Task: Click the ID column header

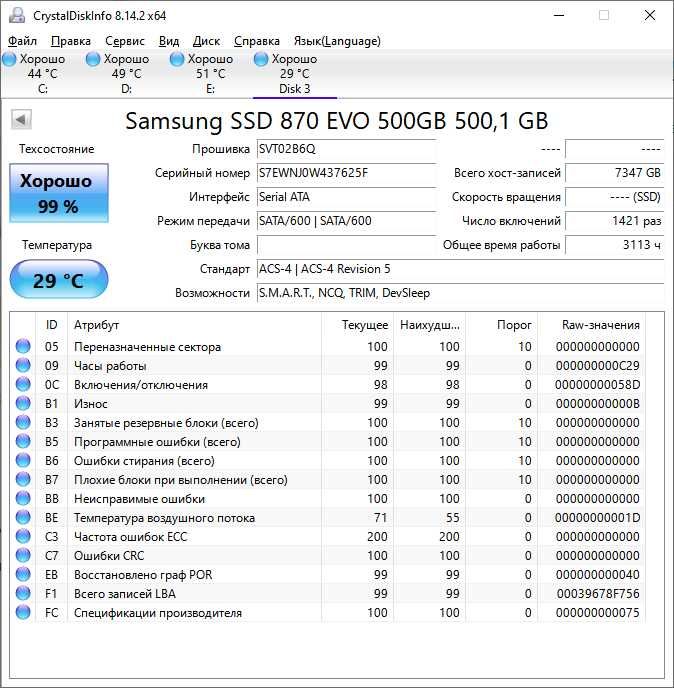Action: pyautogui.click(x=51, y=325)
